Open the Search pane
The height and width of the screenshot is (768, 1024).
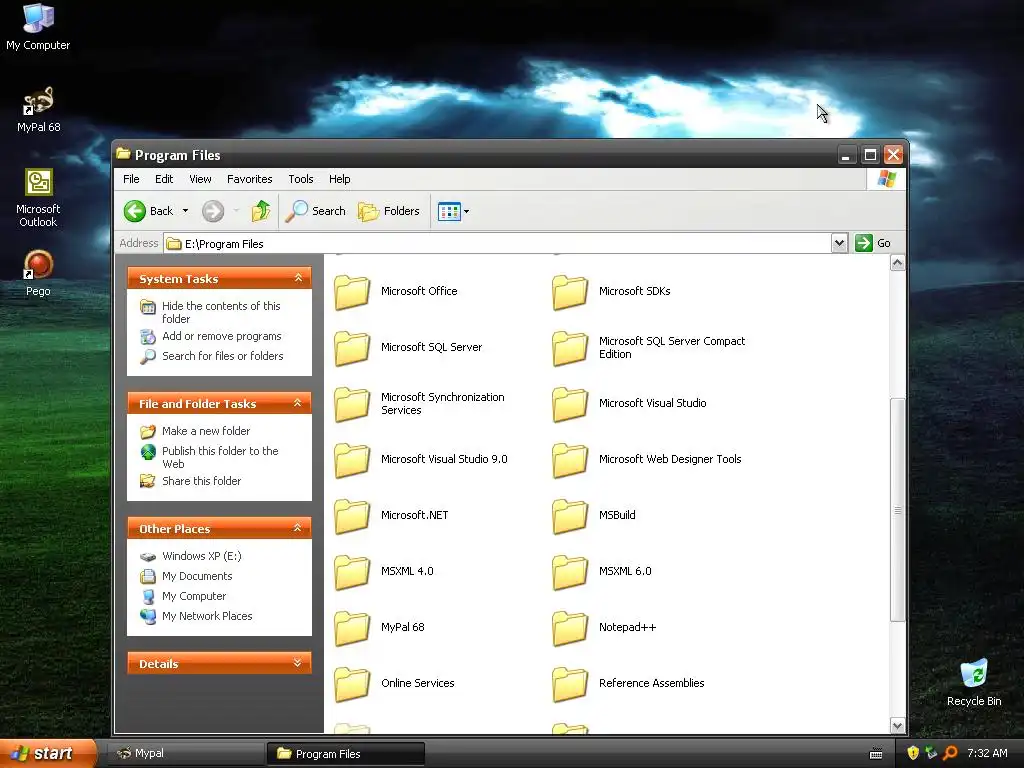315,211
